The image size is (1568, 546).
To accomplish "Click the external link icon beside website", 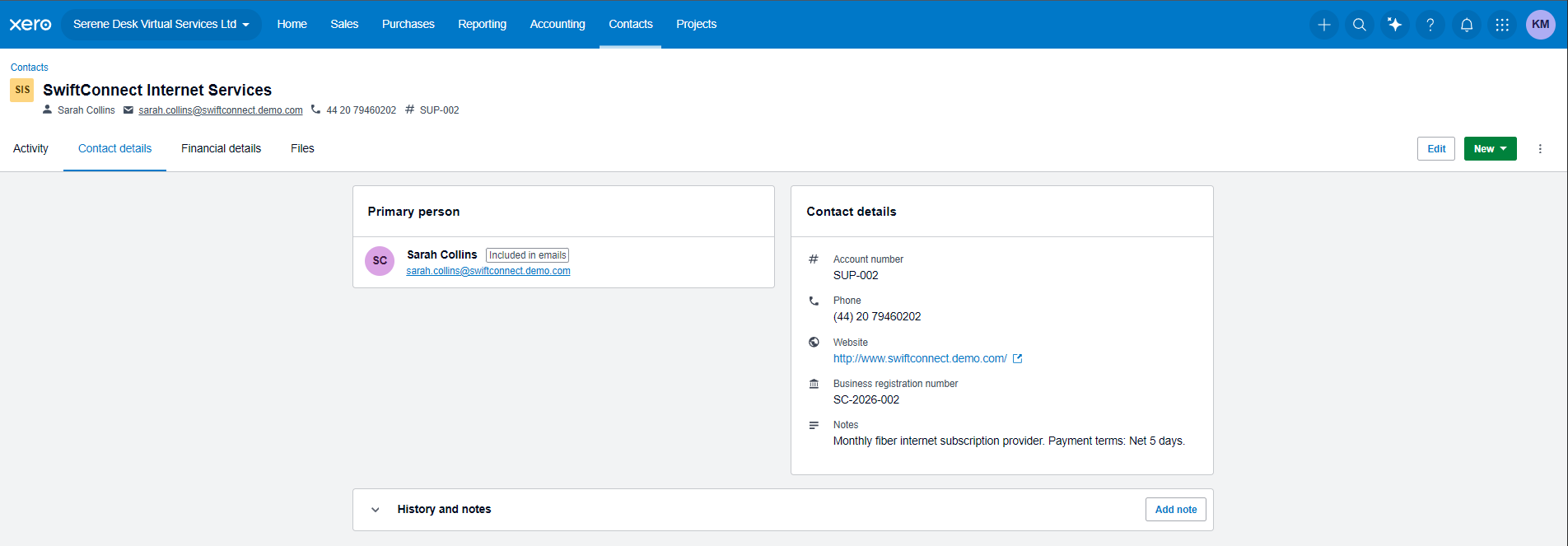I will click(x=1017, y=358).
